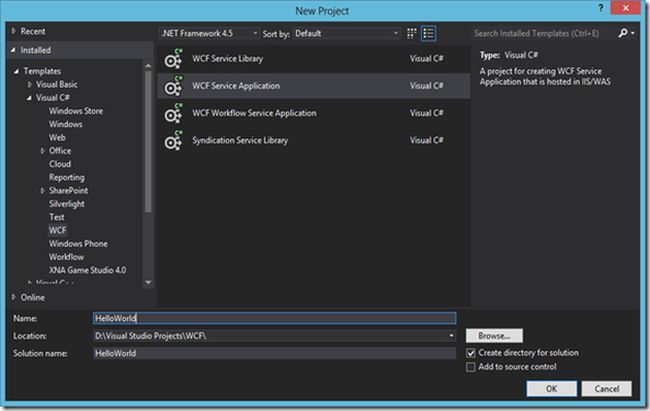Viewport: 650px width, 411px height.
Task: Expand the Online section
Action: [x=13, y=297]
